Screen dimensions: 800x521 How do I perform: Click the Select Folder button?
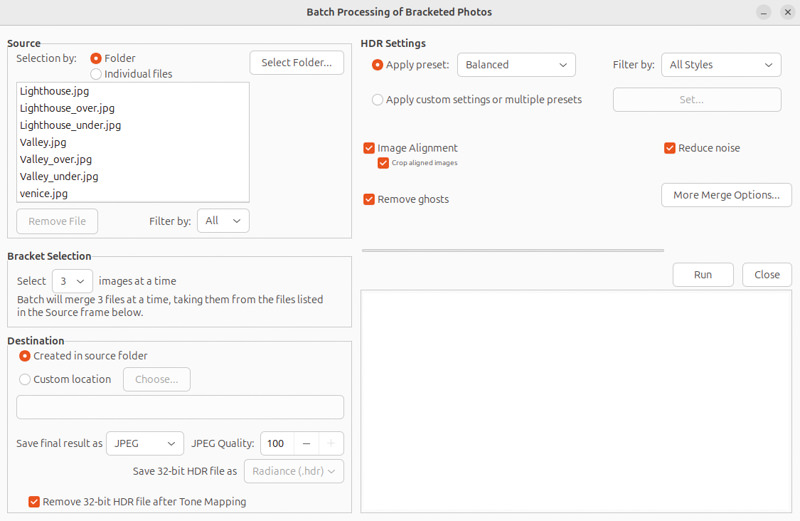[296, 63]
